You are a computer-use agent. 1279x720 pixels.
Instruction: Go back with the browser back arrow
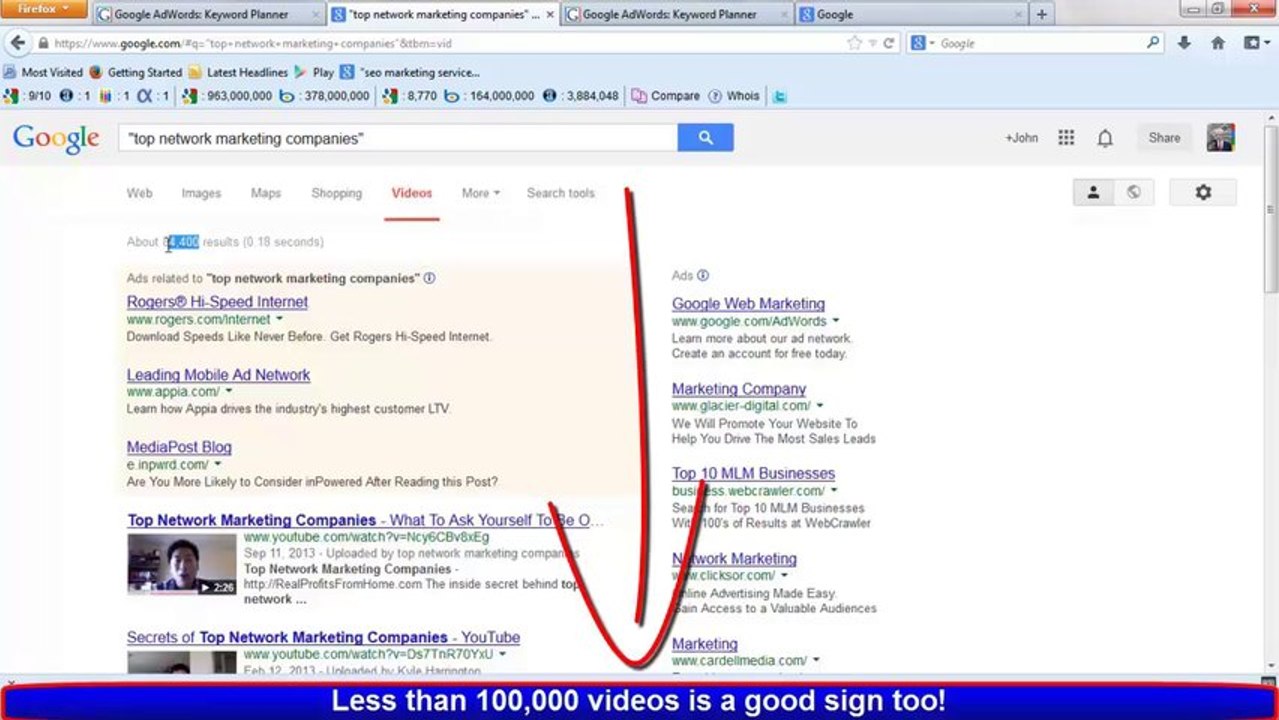point(18,43)
